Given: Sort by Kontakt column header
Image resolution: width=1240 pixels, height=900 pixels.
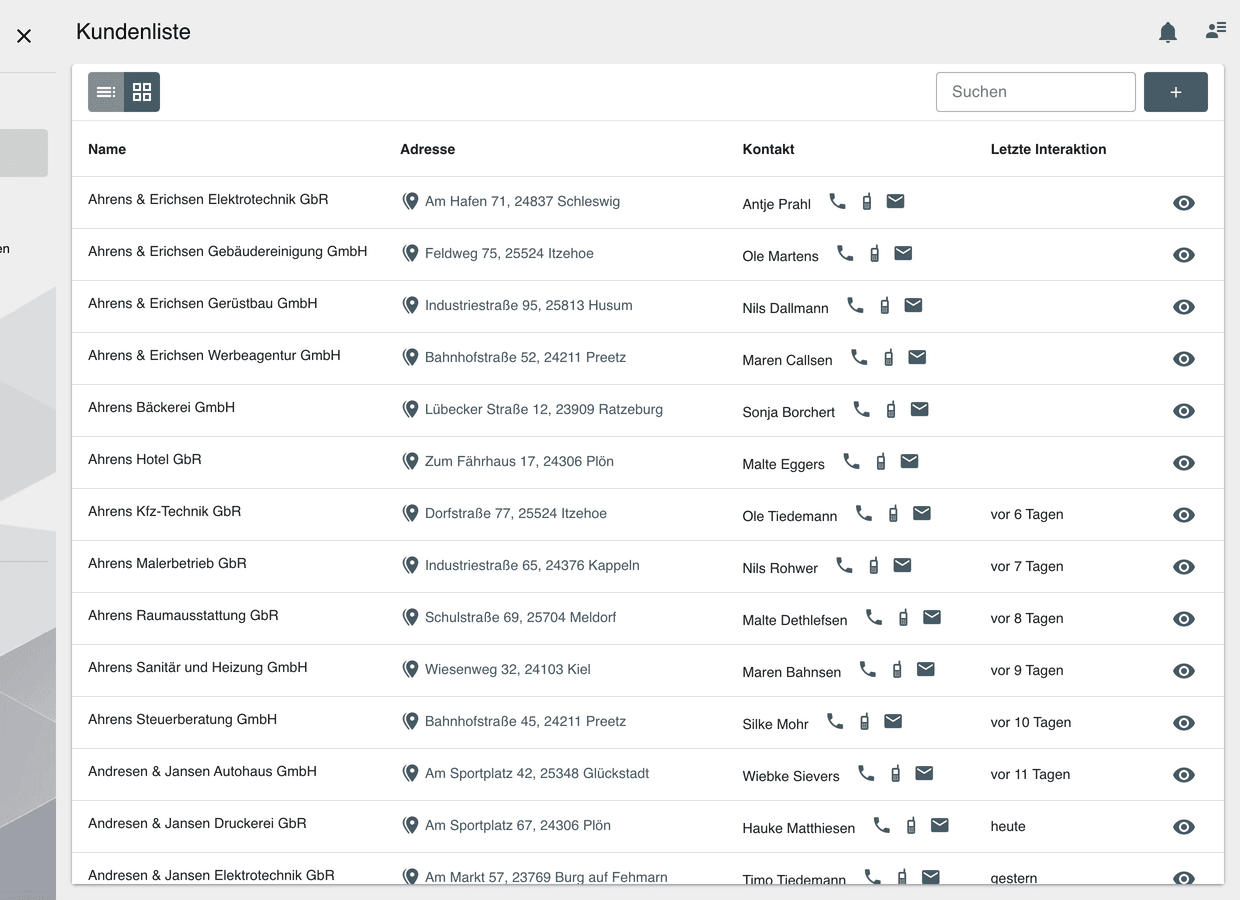Looking at the screenshot, I should [769, 149].
